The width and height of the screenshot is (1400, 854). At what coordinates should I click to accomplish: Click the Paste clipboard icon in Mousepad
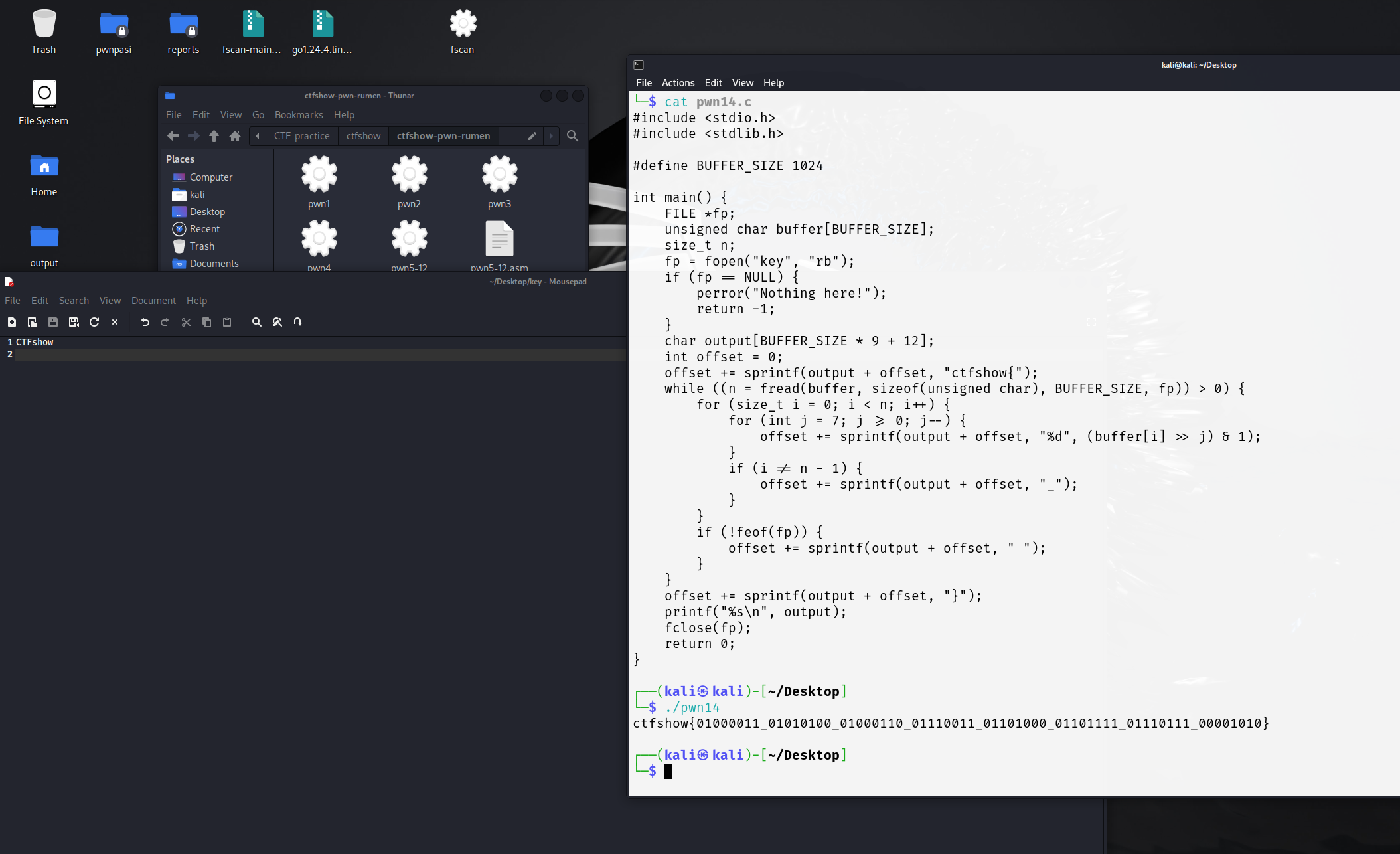pyautogui.click(x=227, y=322)
